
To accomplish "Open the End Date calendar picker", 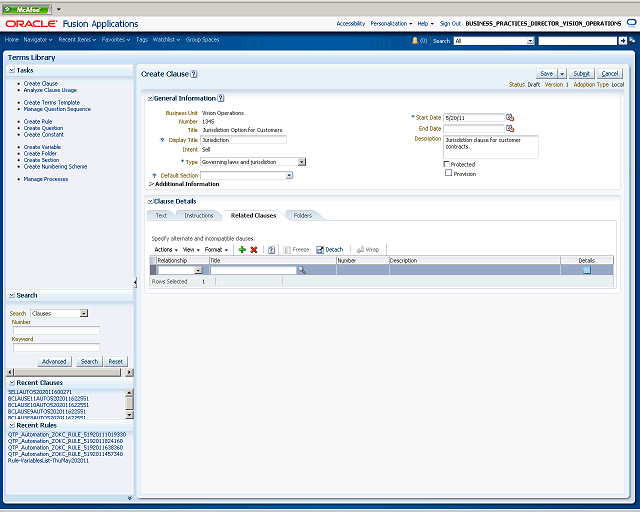I will [510, 129].
